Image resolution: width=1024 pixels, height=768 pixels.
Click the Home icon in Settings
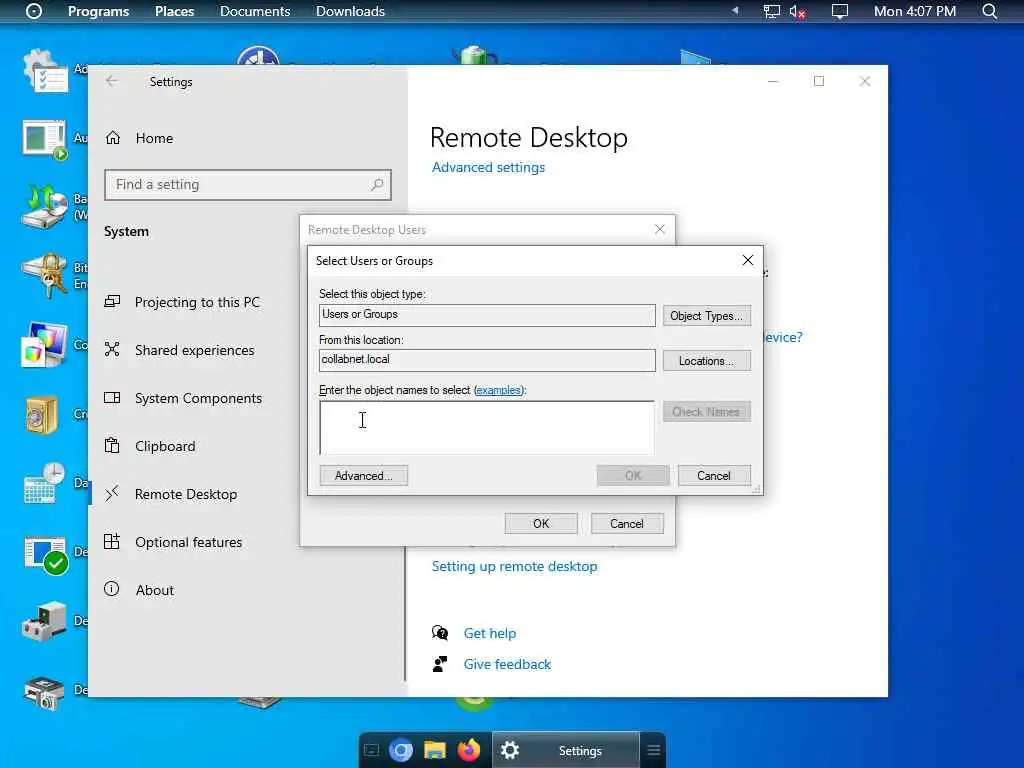pos(113,138)
